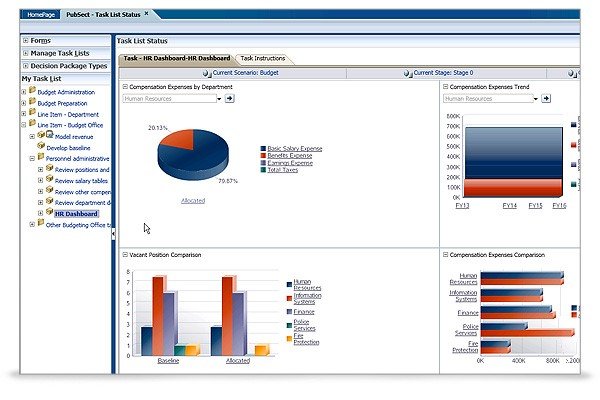Click the globe icon beside Current Scenario: Budget
The width and height of the screenshot is (600, 400).
[x=207, y=73]
